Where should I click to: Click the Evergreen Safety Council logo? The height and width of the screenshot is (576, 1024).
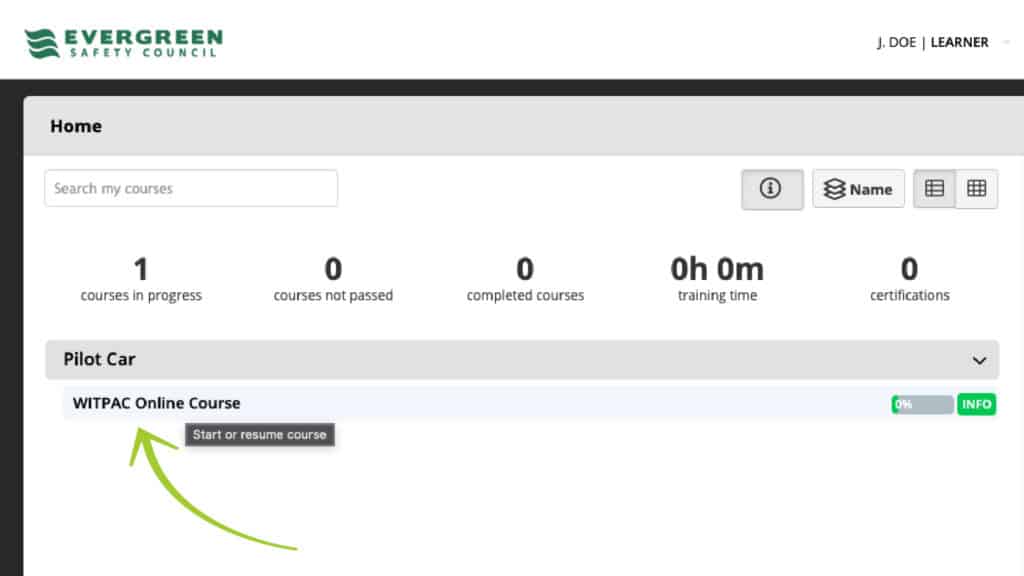[124, 43]
